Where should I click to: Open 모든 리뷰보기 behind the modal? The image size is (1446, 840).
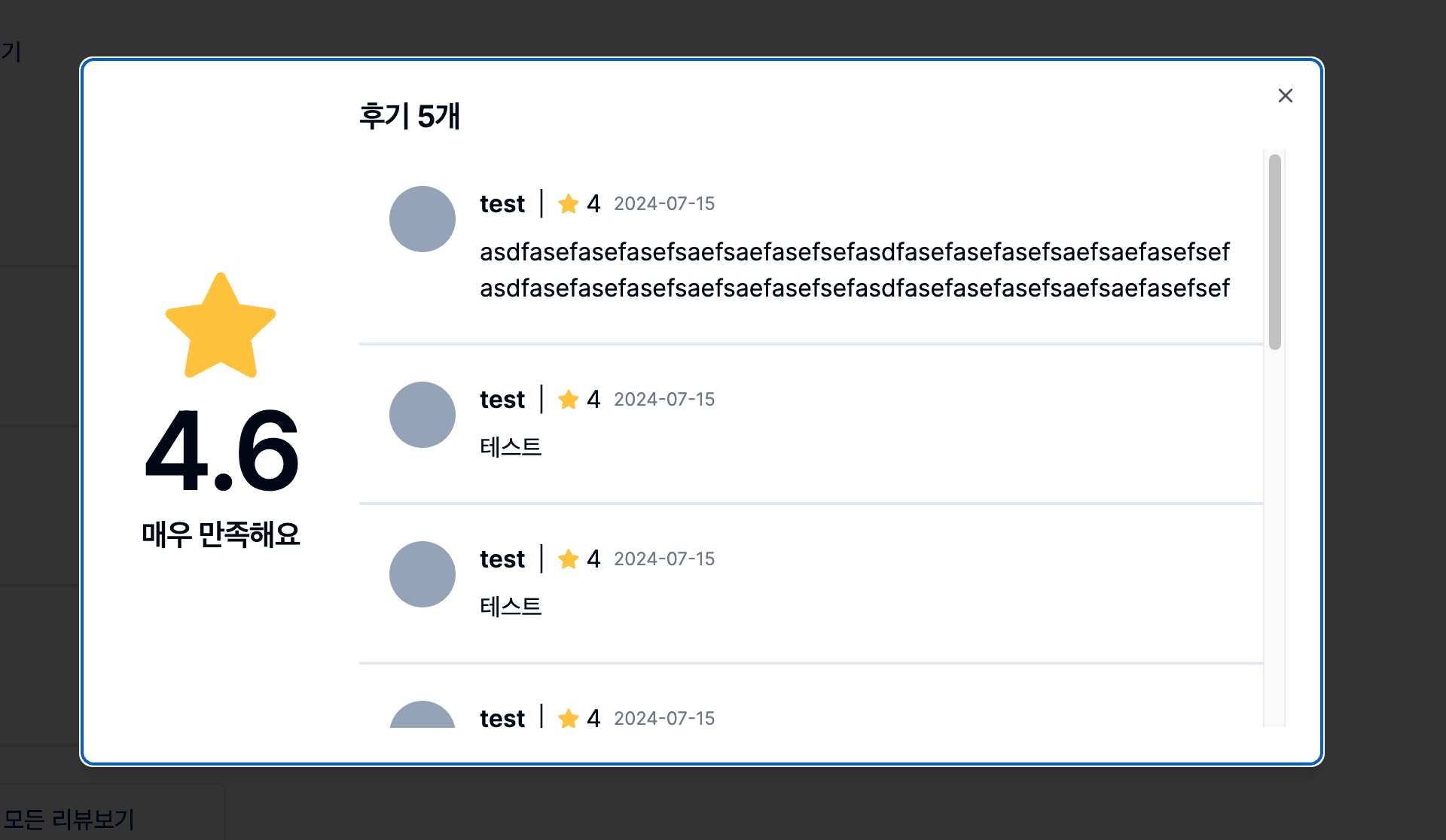pyautogui.click(x=69, y=819)
